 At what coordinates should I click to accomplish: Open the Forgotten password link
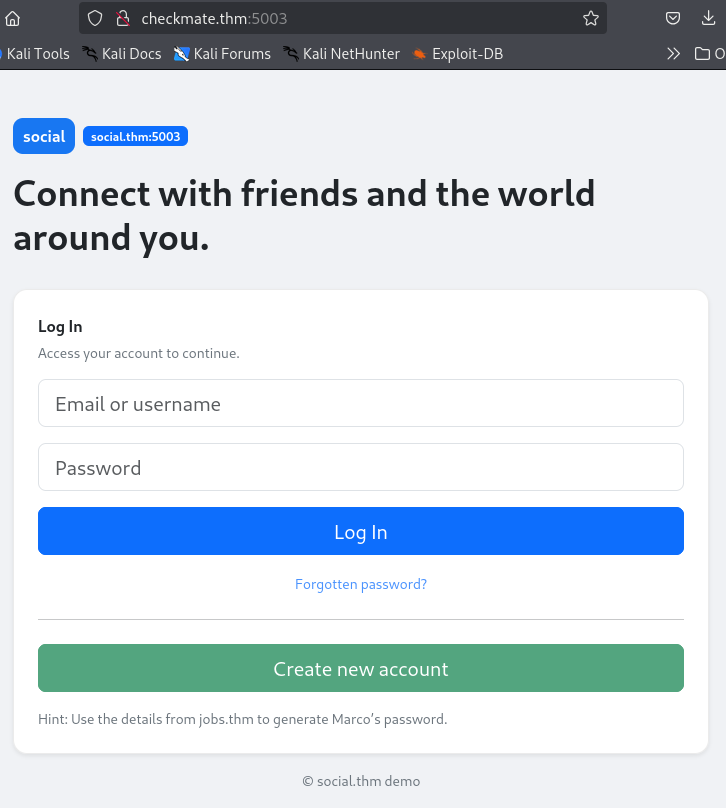[x=361, y=584]
